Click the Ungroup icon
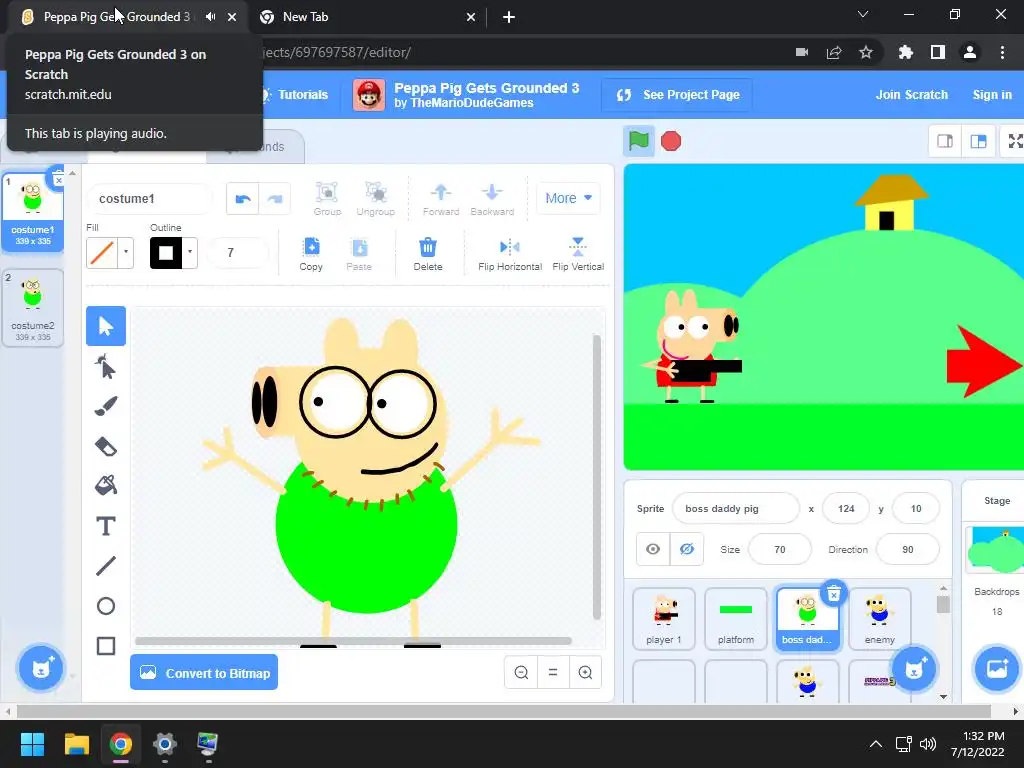 coord(376,199)
